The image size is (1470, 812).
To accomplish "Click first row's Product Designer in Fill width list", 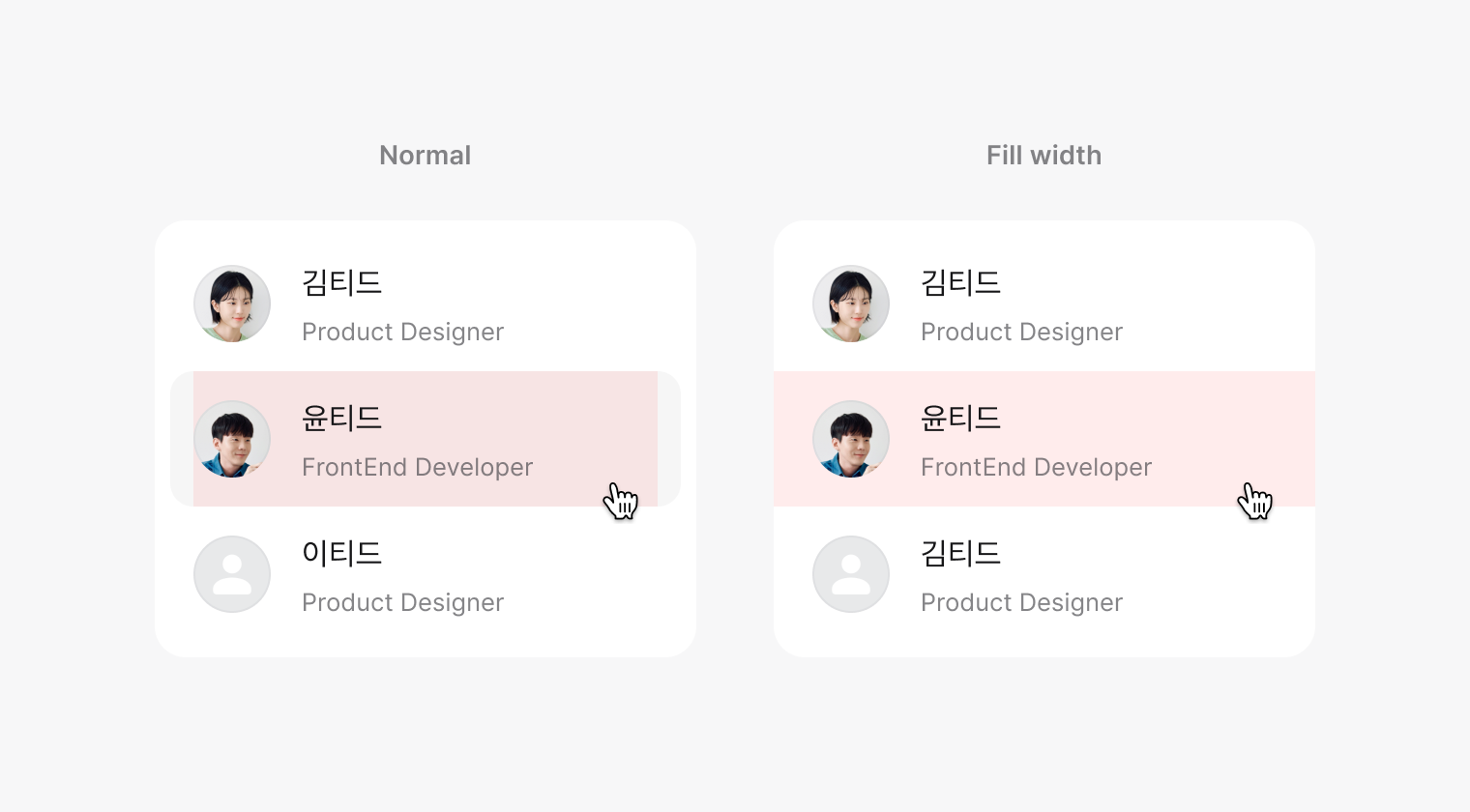I will (1021, 332).
